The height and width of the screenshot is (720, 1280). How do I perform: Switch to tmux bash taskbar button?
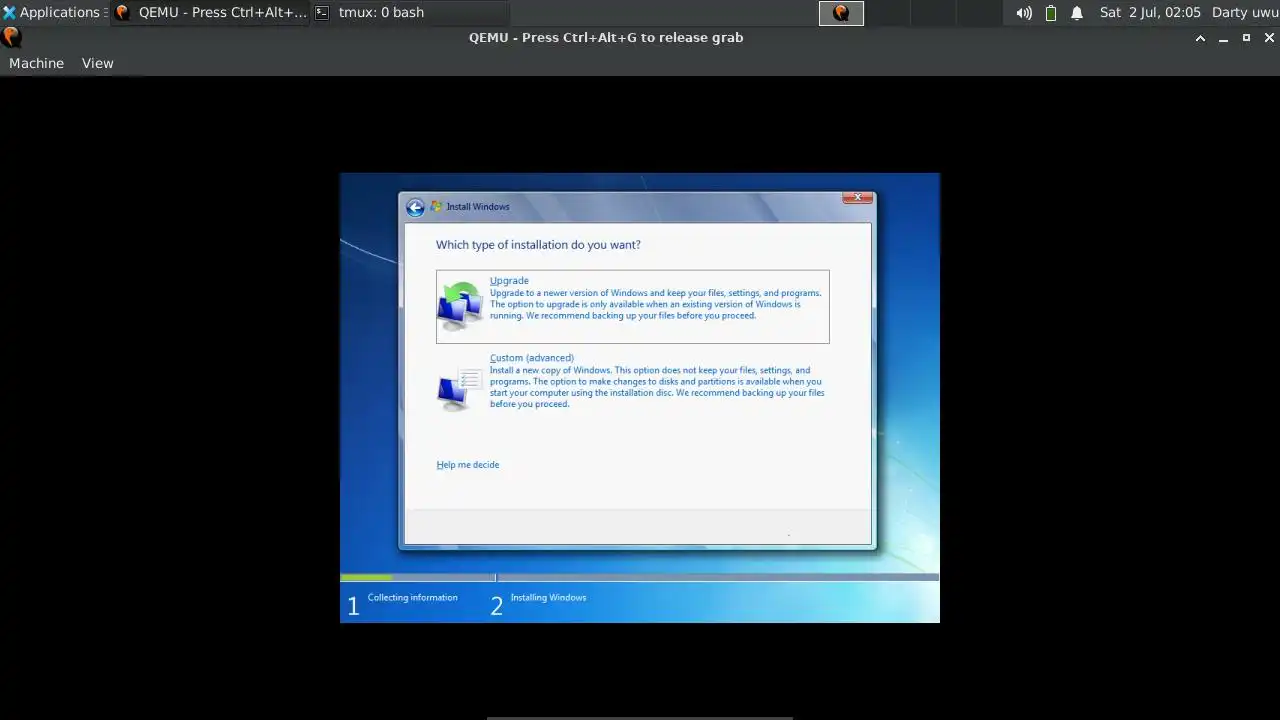coord(410,13)
